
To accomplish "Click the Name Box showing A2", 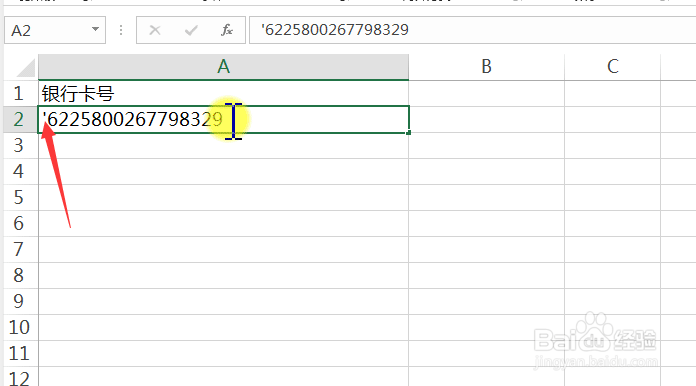I will click(x=55, y=30).
